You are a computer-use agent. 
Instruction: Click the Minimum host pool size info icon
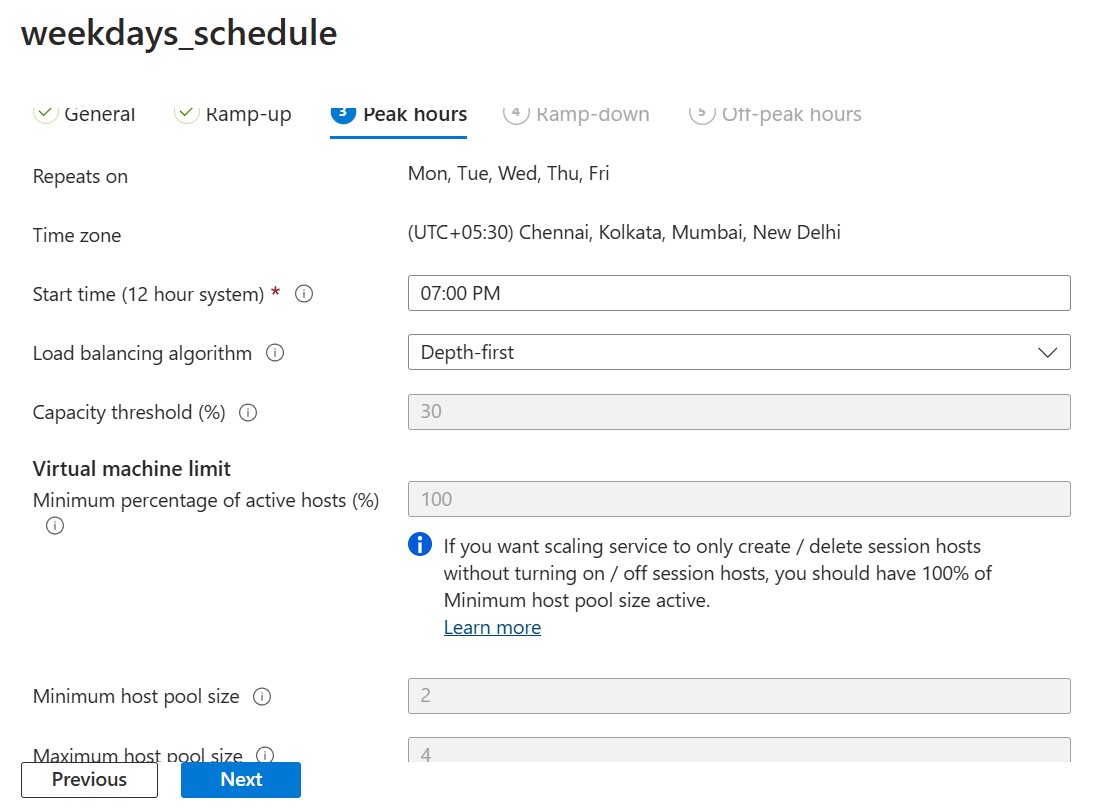point(262,696)
